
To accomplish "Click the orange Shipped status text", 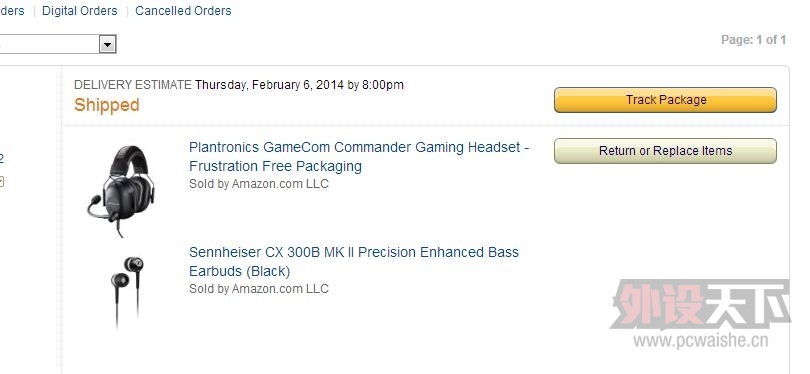I will pyautogui.click(x=107, y=105).
